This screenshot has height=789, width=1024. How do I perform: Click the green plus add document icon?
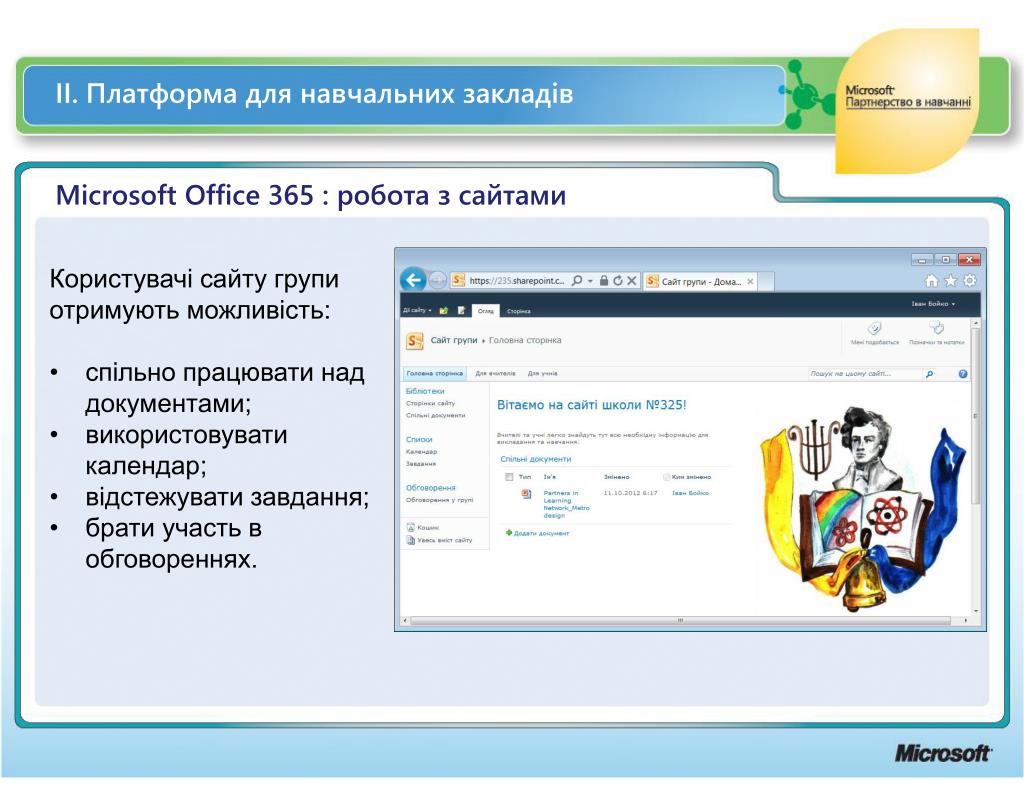pyautogui.click(x=509, y=533)
